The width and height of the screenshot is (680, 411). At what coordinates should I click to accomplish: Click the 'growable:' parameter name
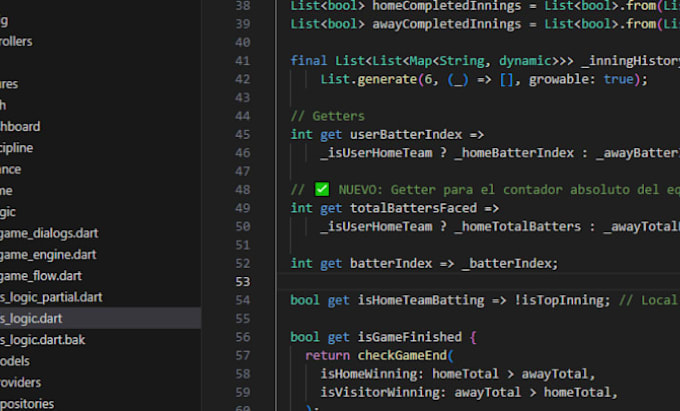(x=562, y=79)
